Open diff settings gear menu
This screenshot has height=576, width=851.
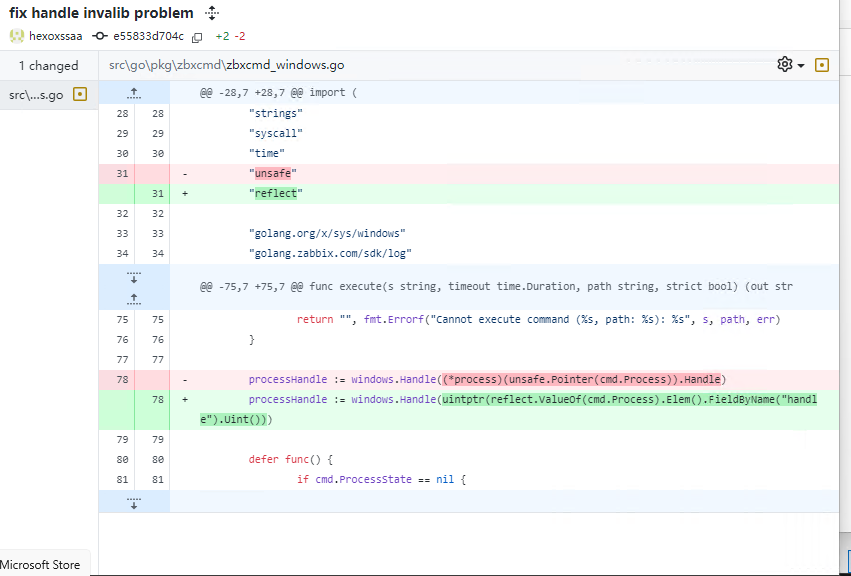(x=790, y=65)
